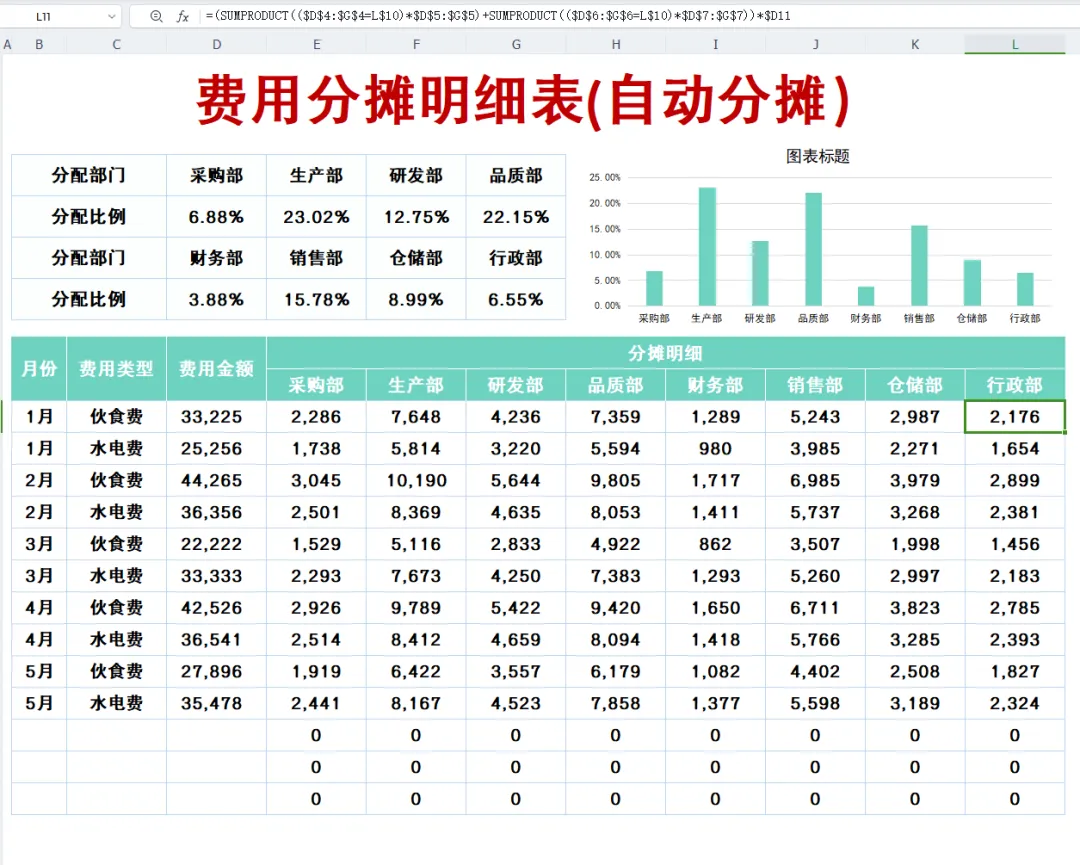Click the cell 6,985 under 销售部
Screen dimensions: 1080x865
(x=815, y=480)
